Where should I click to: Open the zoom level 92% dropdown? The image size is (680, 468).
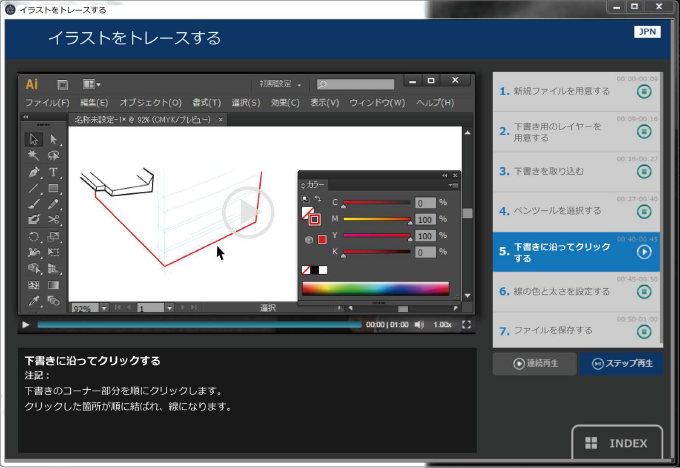coord(104,308)
